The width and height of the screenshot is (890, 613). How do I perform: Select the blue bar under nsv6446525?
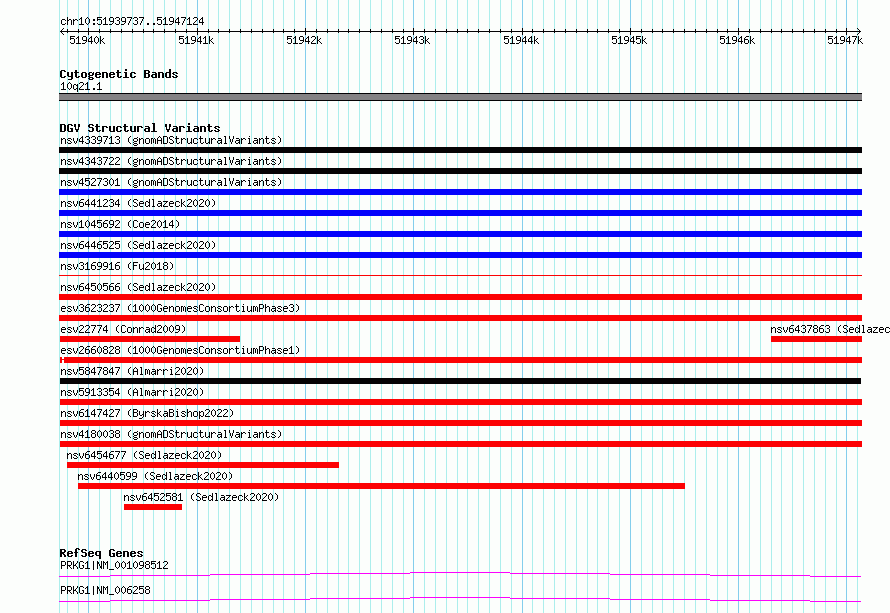460,255
